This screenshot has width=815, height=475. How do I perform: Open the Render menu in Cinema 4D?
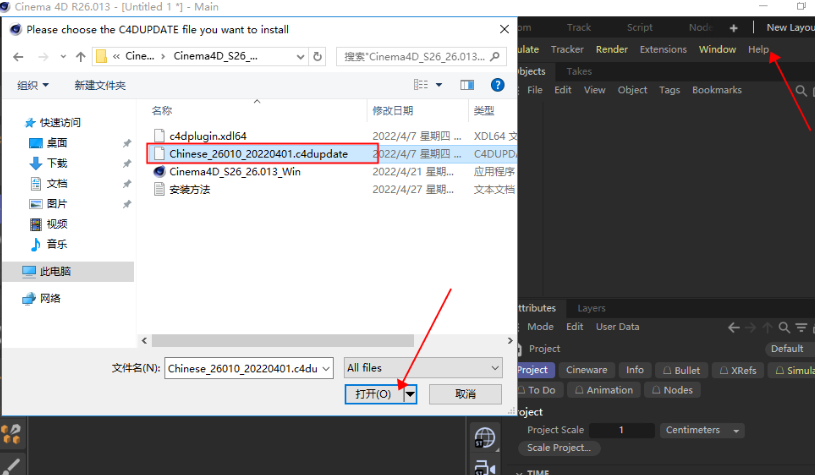(612, 49)
